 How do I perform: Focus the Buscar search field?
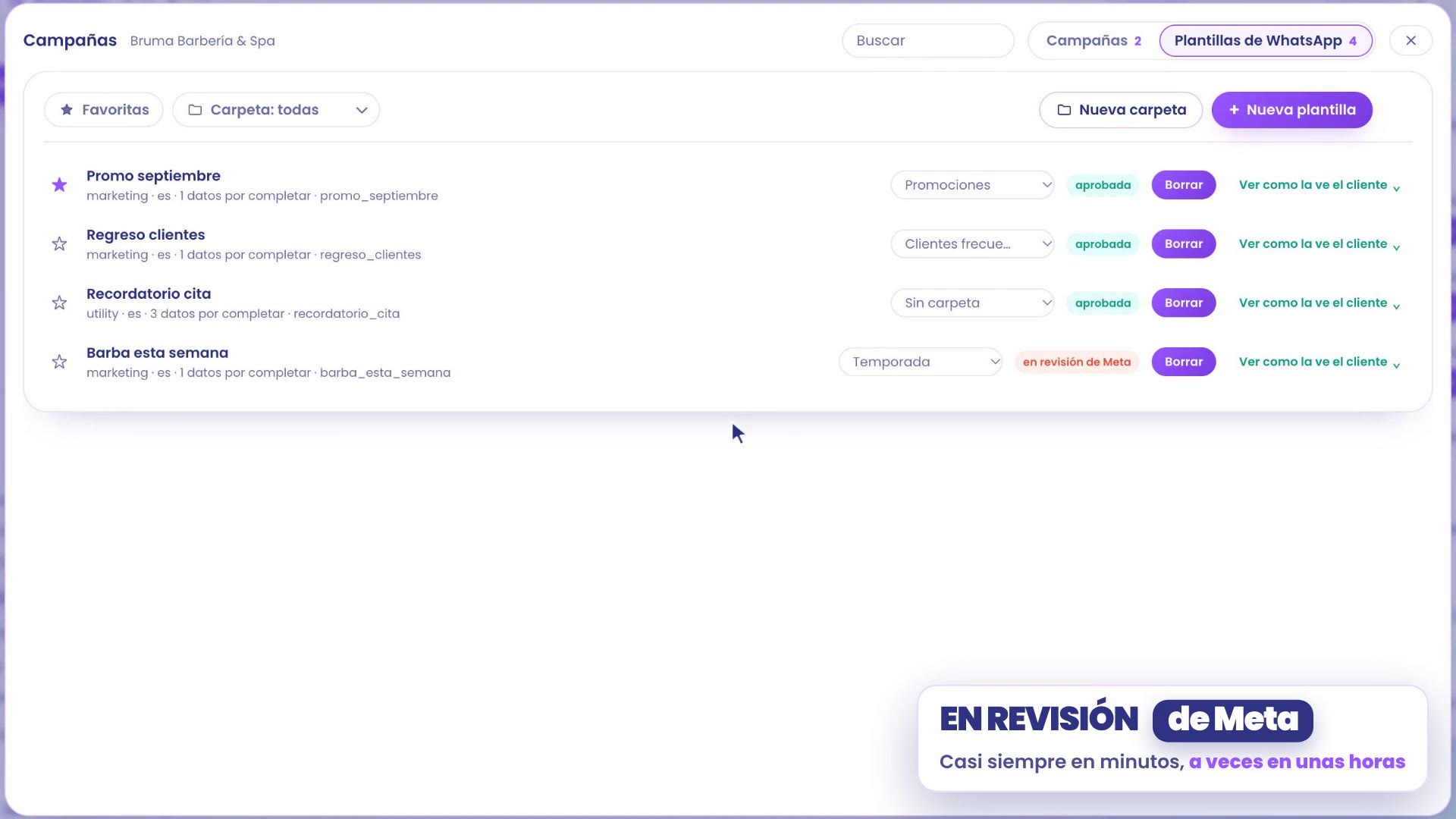928,41
